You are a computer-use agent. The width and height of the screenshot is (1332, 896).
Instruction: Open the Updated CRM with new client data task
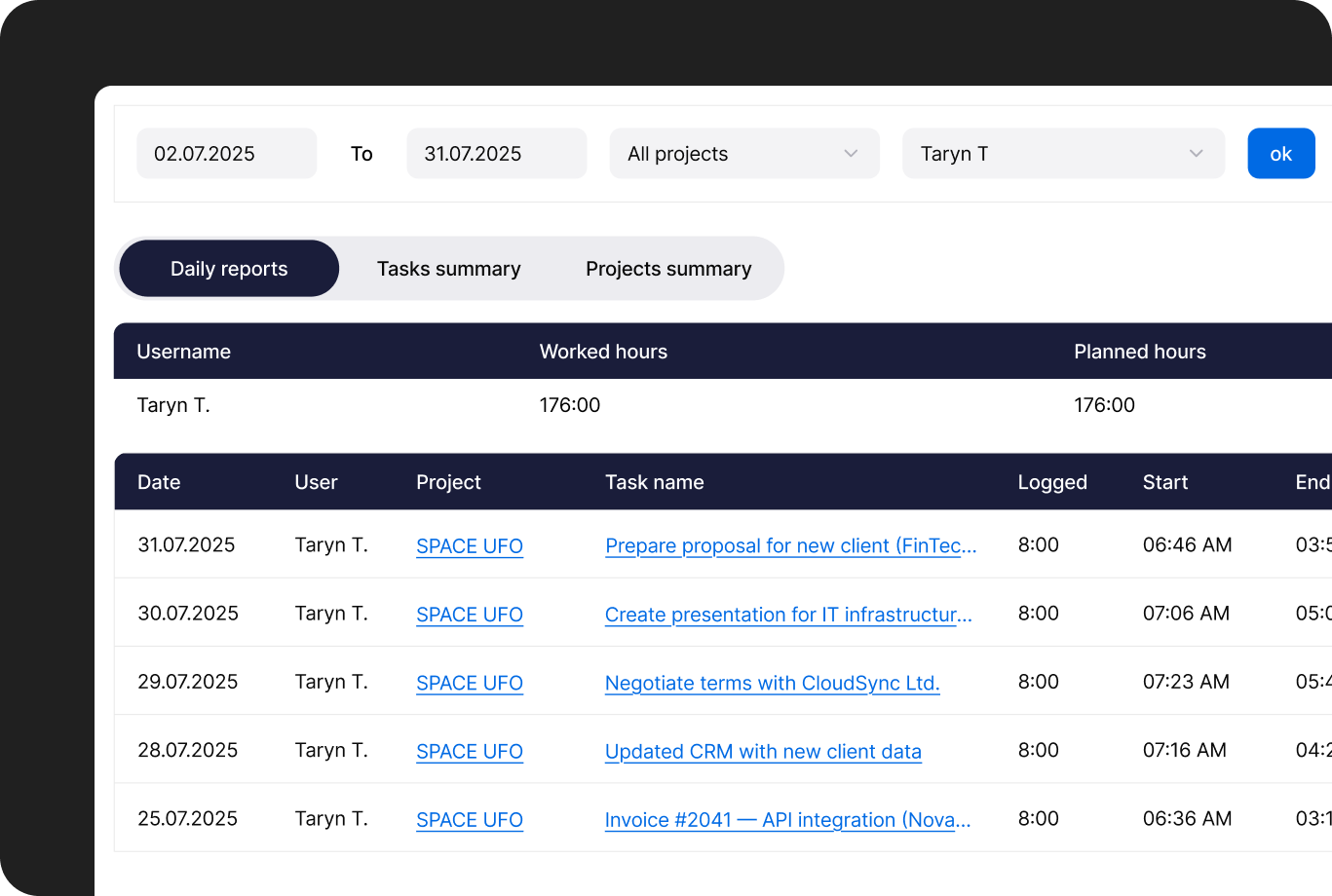coord(763,752)
